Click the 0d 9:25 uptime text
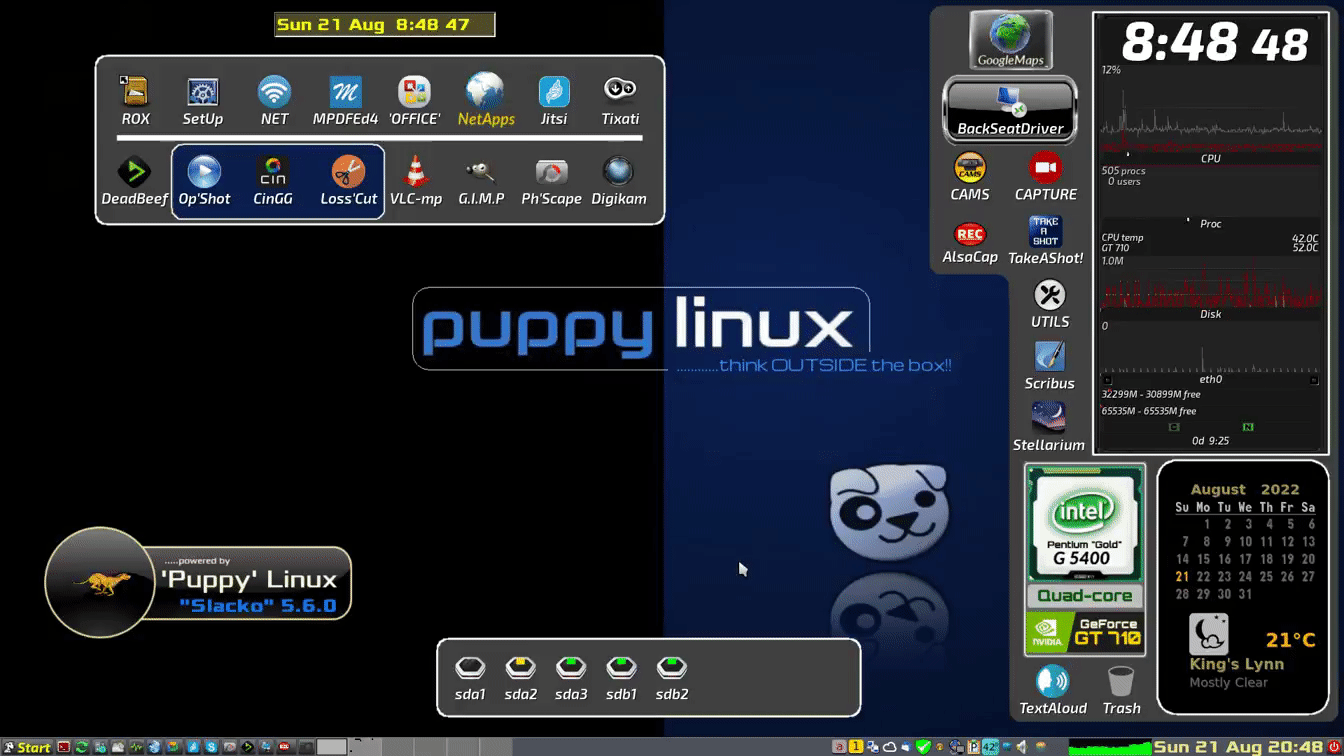This screenshot has width=1344, height=756. [x=1210, y=440]
